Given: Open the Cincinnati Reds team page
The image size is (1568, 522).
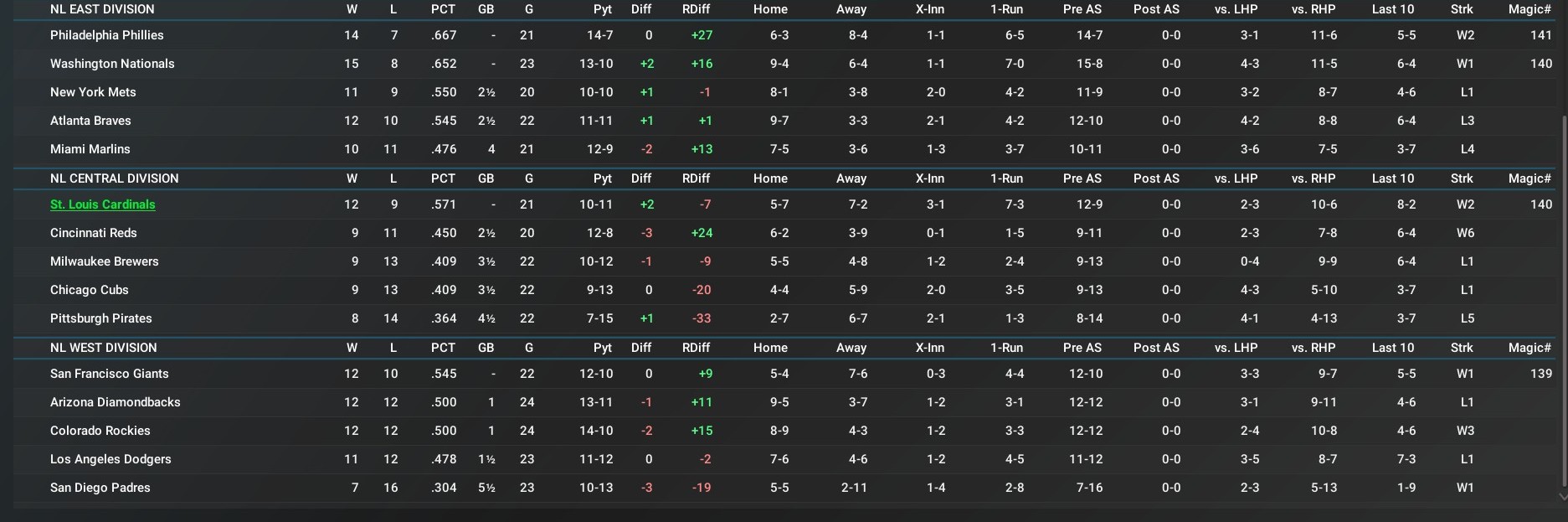Looking at the screenshot, I should tap(93, 233).
